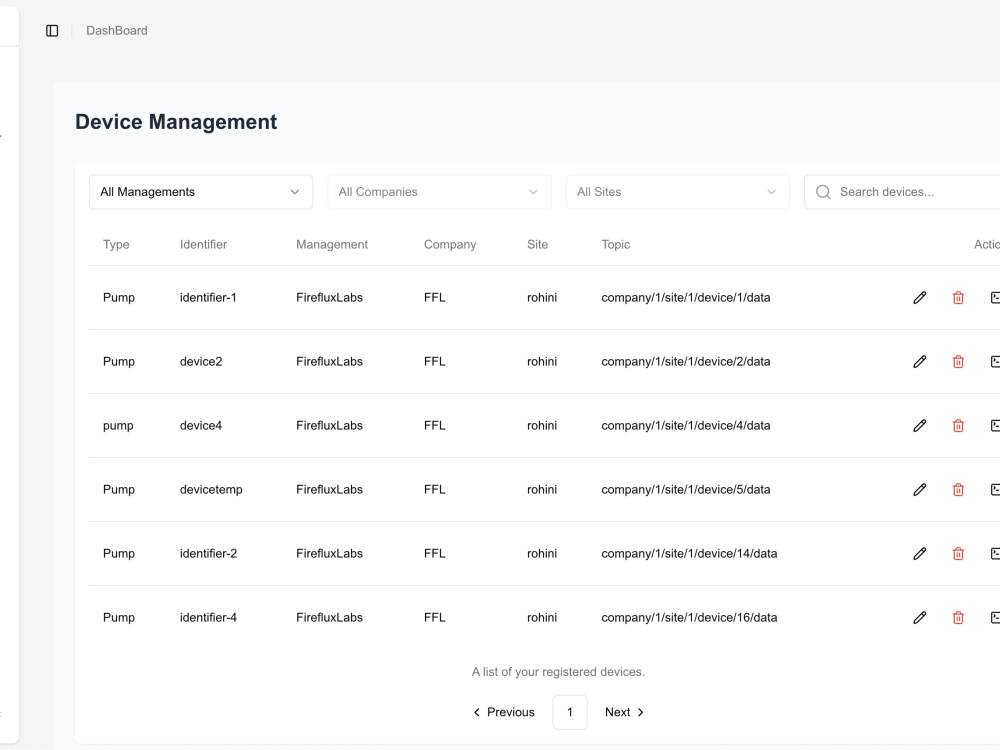Edit the identifier-4 device
This screenshot has height=750, width=1000.
point(919,617)
